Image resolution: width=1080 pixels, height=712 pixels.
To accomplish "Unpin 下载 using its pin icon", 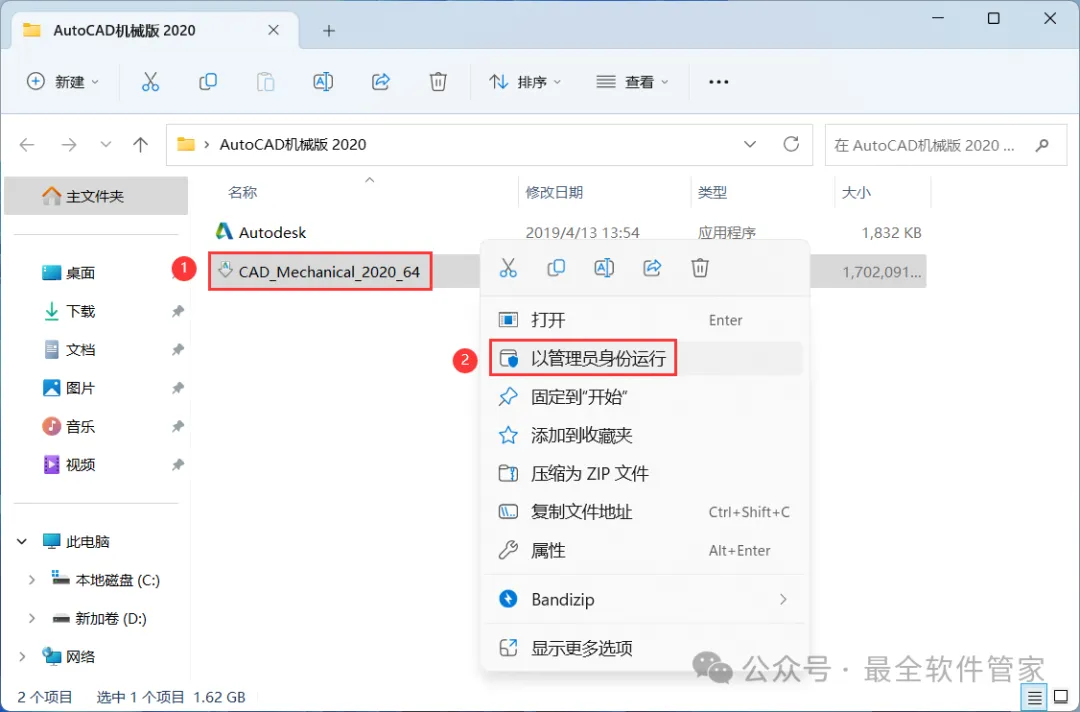I will 178,312.
